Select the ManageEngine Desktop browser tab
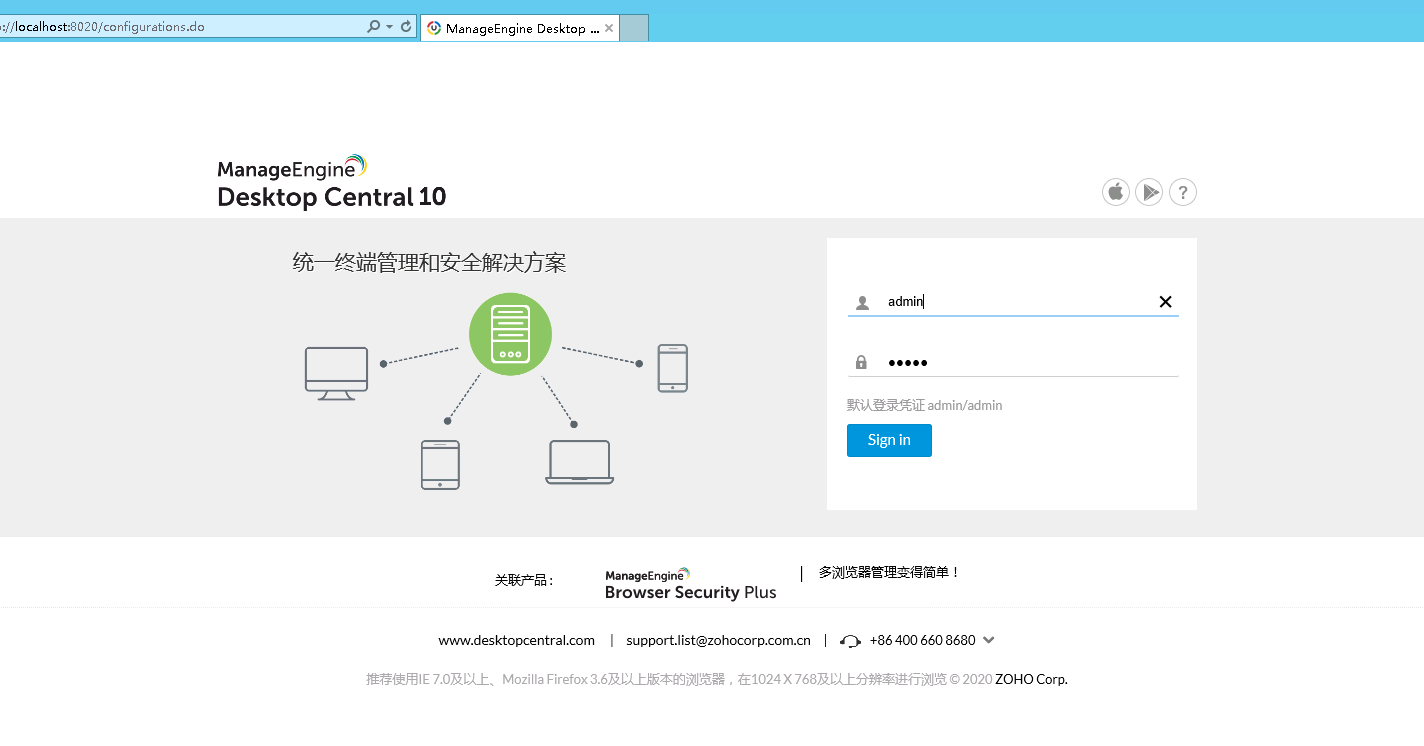The image size is (1424, 746). pyautogui.click(x=520, y=28)
